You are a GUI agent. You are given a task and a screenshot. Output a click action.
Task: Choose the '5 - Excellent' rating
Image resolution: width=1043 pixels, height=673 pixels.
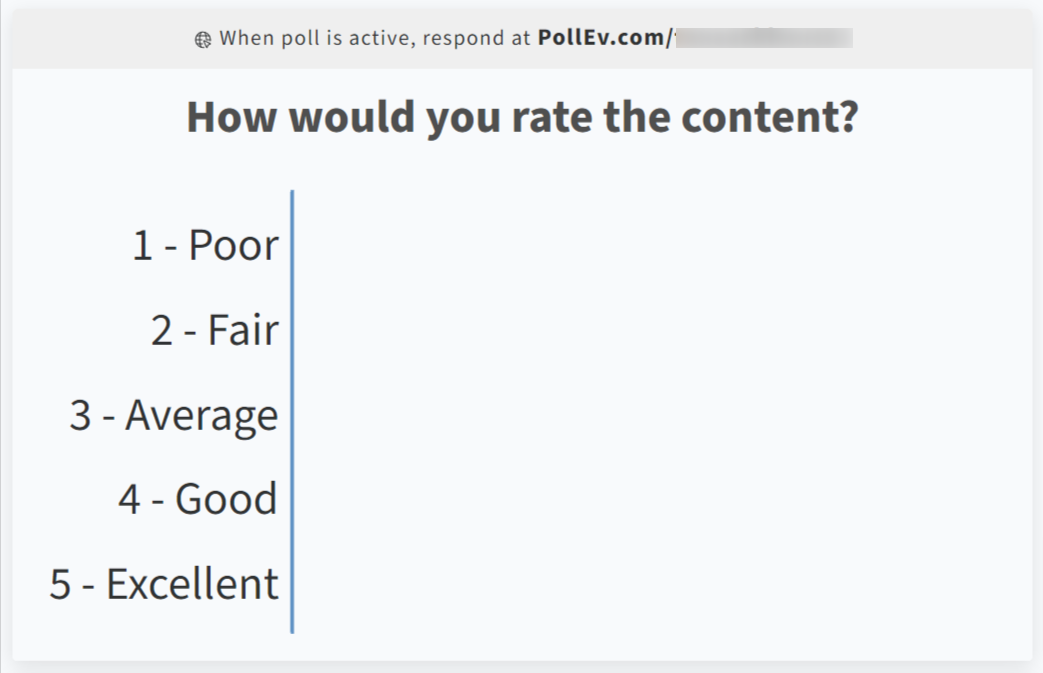[164, 584]
